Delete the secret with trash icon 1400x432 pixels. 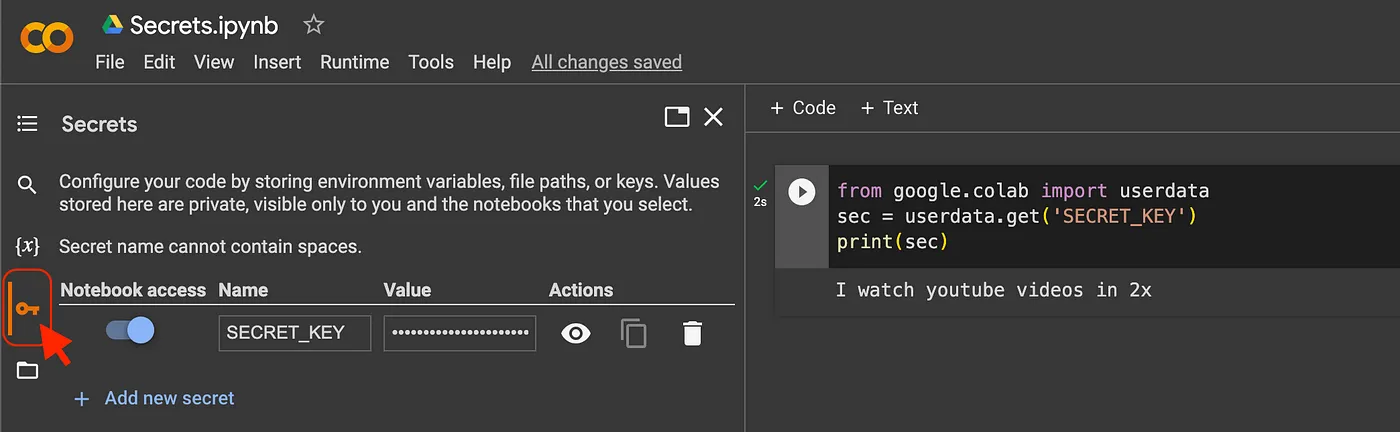692,333
